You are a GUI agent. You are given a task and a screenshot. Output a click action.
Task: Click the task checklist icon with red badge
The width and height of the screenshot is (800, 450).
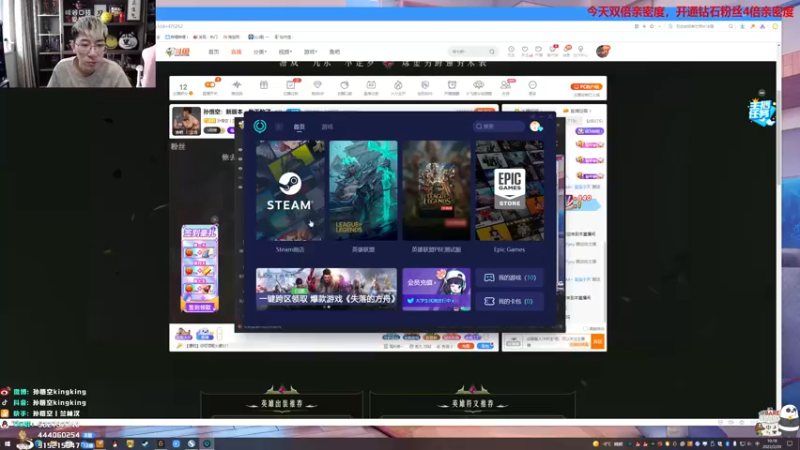291,85
